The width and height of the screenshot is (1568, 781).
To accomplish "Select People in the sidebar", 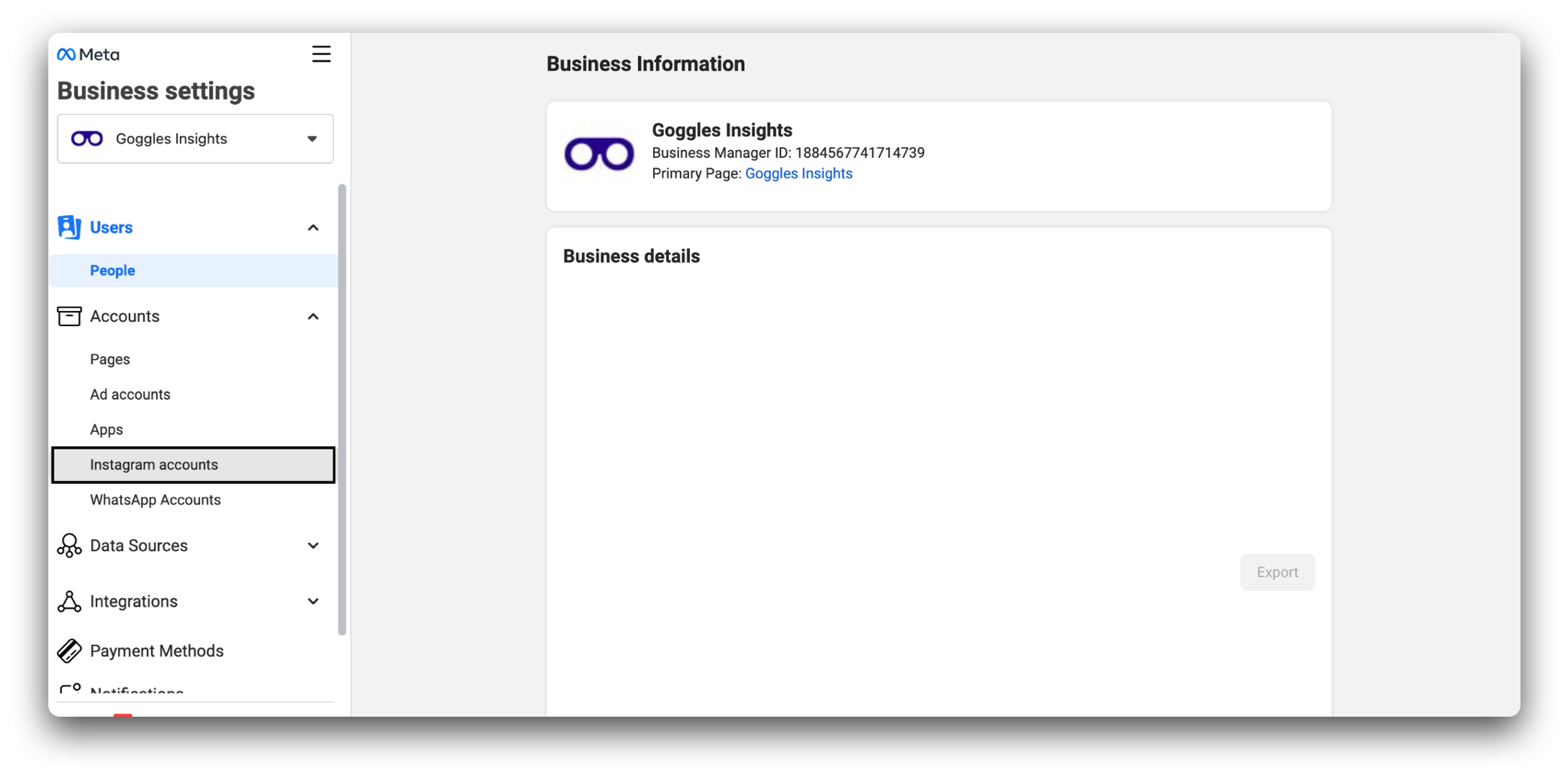I will 113,270.
